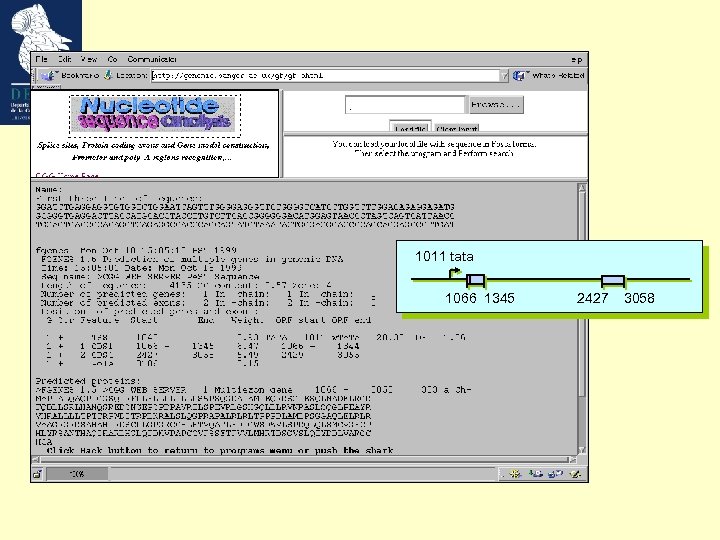Open Navigator from component bar
720x540 pixels.
pyautogui.click(x=515, y=474)
